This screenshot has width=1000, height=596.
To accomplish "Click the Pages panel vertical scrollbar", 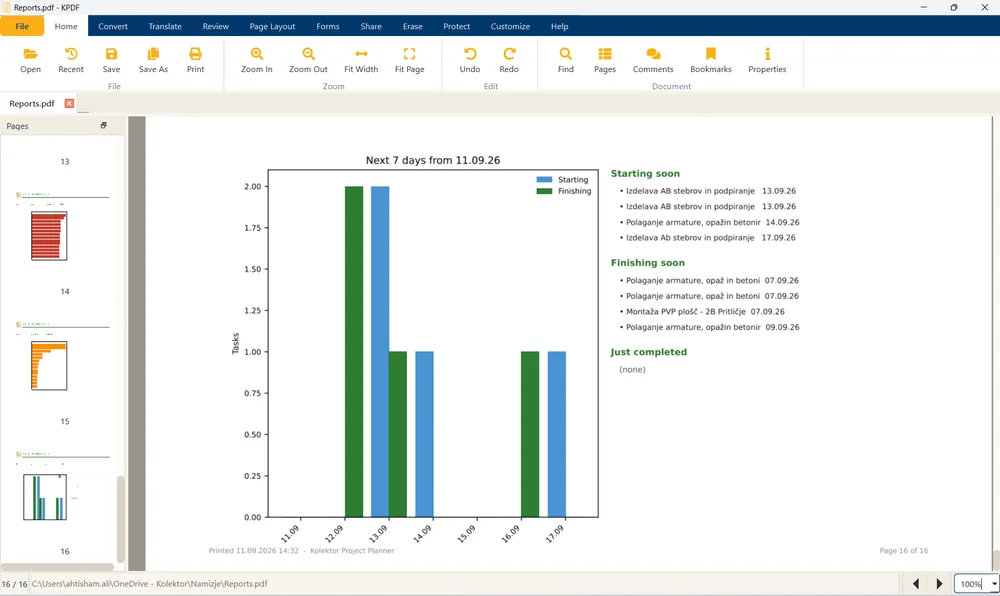I will (x=121, y=519).
